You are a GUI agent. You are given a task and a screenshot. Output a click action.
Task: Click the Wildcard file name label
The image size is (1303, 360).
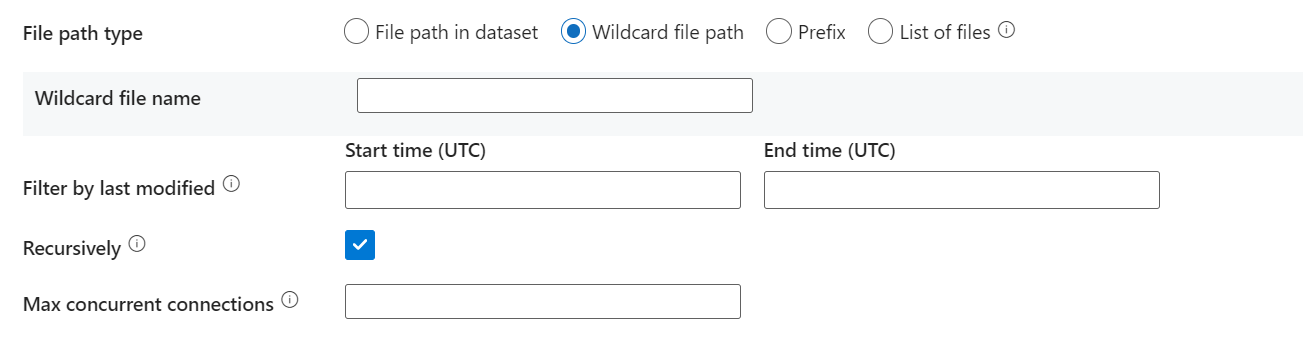click(x=118, y=98)
